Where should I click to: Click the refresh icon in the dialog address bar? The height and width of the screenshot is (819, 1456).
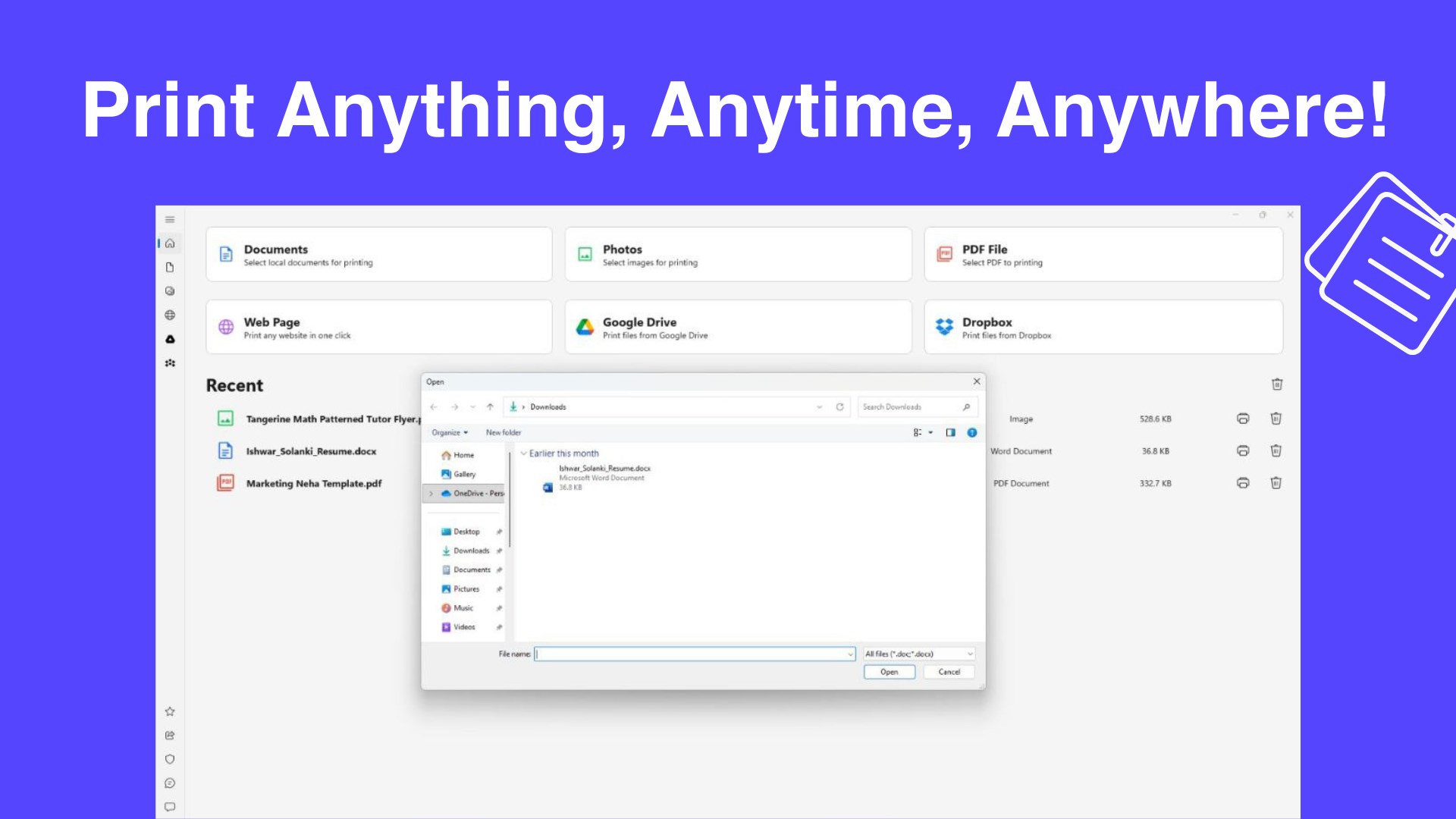pyautogui.click(x=840, y=406)
